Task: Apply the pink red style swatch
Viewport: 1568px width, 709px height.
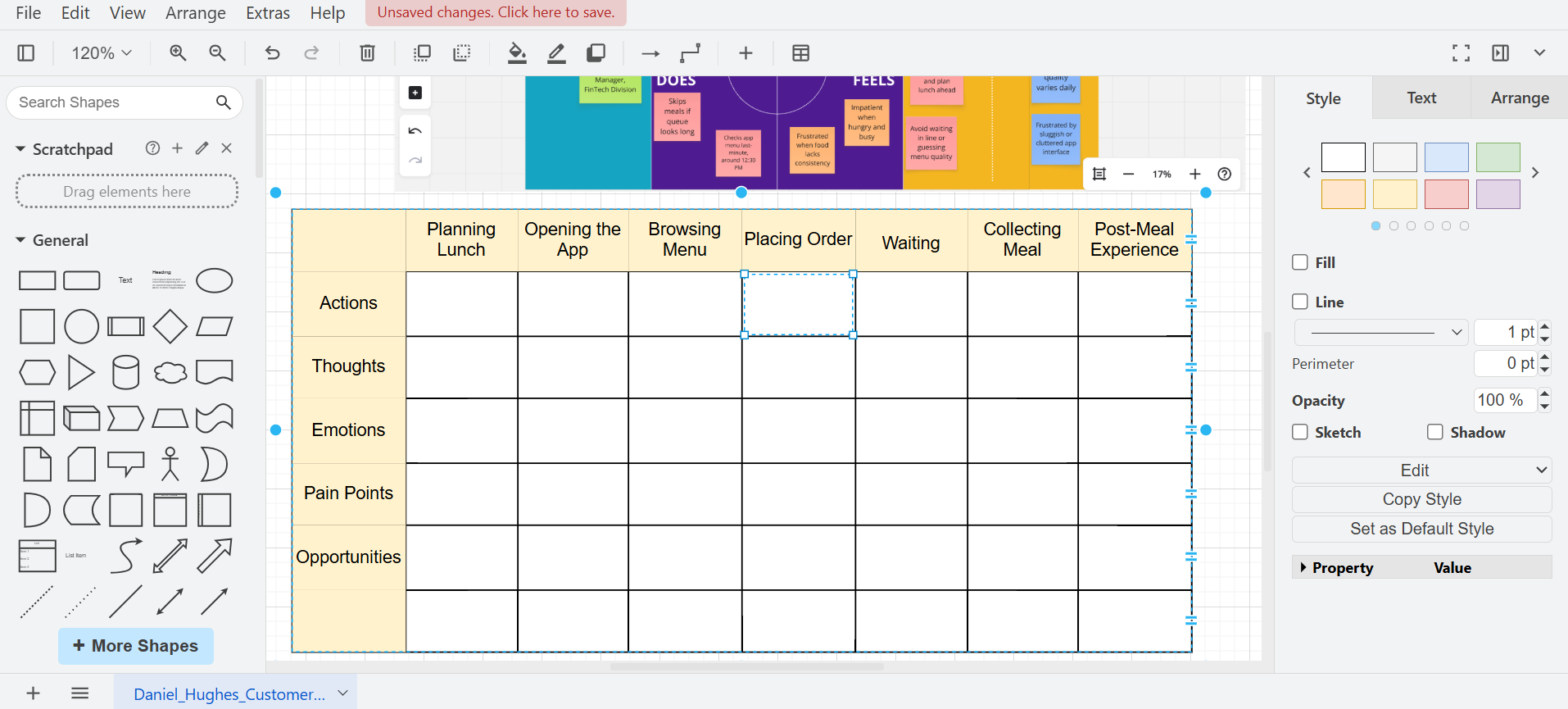Action: (x=1446, y=194)
